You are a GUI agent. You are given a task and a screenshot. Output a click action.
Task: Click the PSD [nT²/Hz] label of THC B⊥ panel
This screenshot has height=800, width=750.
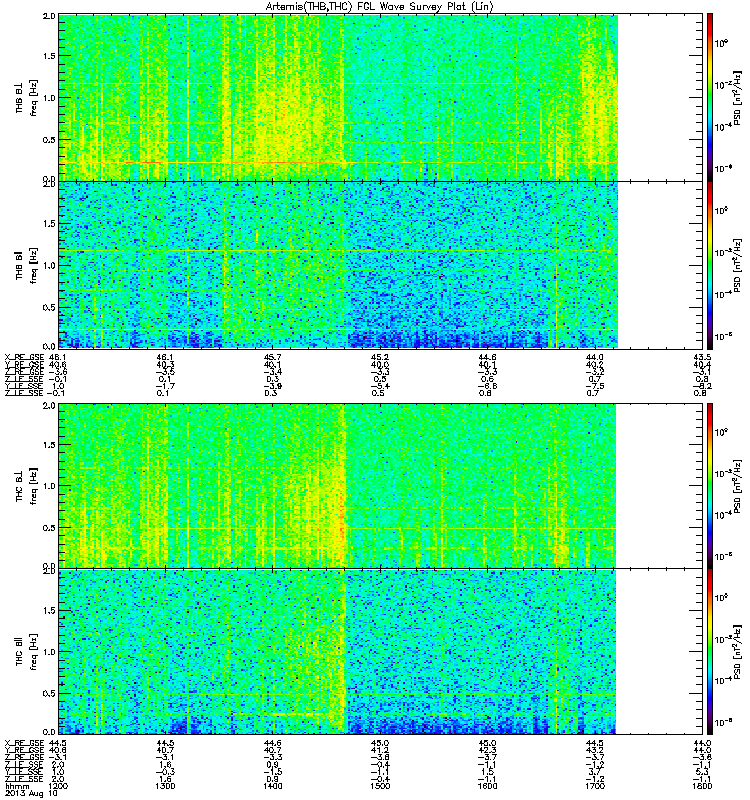pyautogui.click(x=737, y=486)
